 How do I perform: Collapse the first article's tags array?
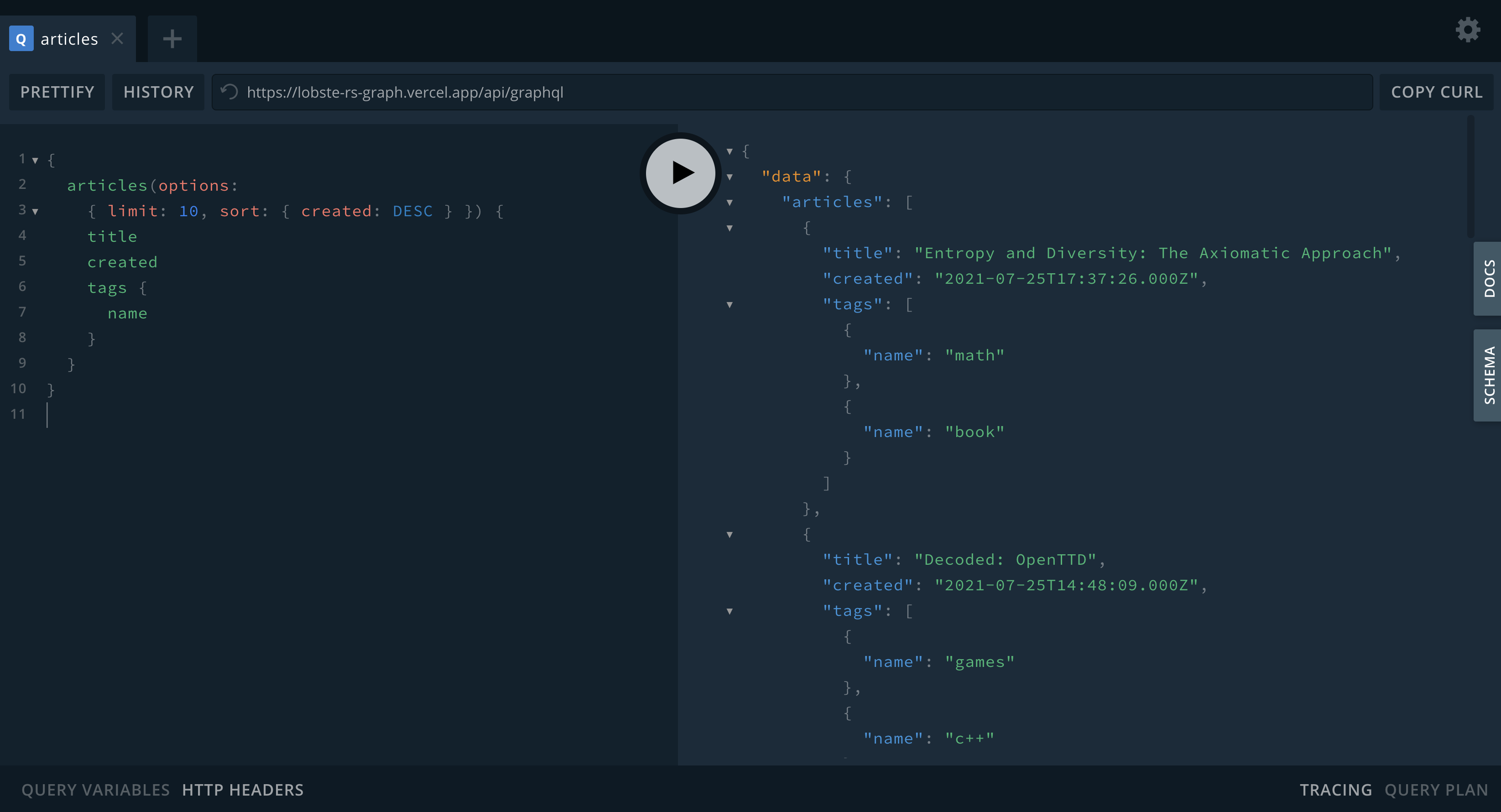point(730,305)
